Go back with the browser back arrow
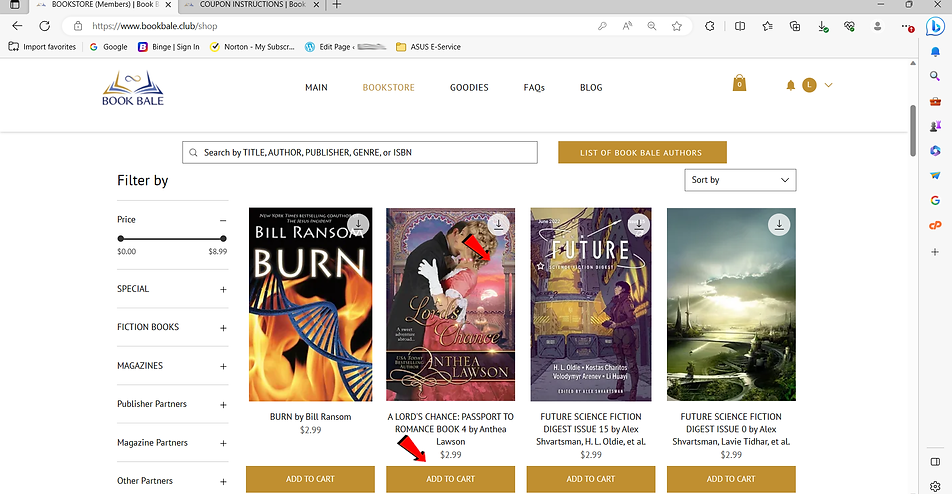Viewport: 952px width, 494px height. 17,26
